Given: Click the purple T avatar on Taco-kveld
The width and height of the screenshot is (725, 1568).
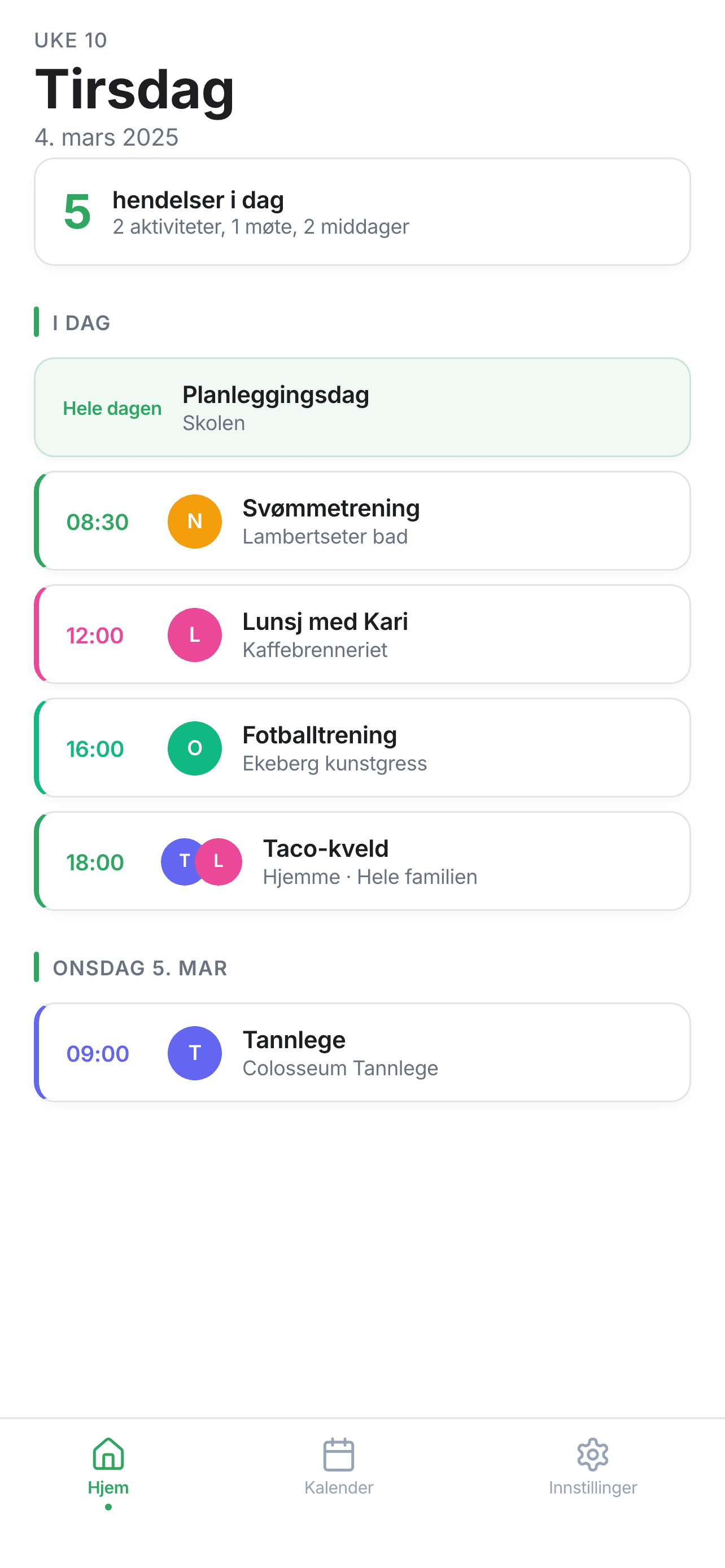Looking at the screenshot, I should [182, 861].
